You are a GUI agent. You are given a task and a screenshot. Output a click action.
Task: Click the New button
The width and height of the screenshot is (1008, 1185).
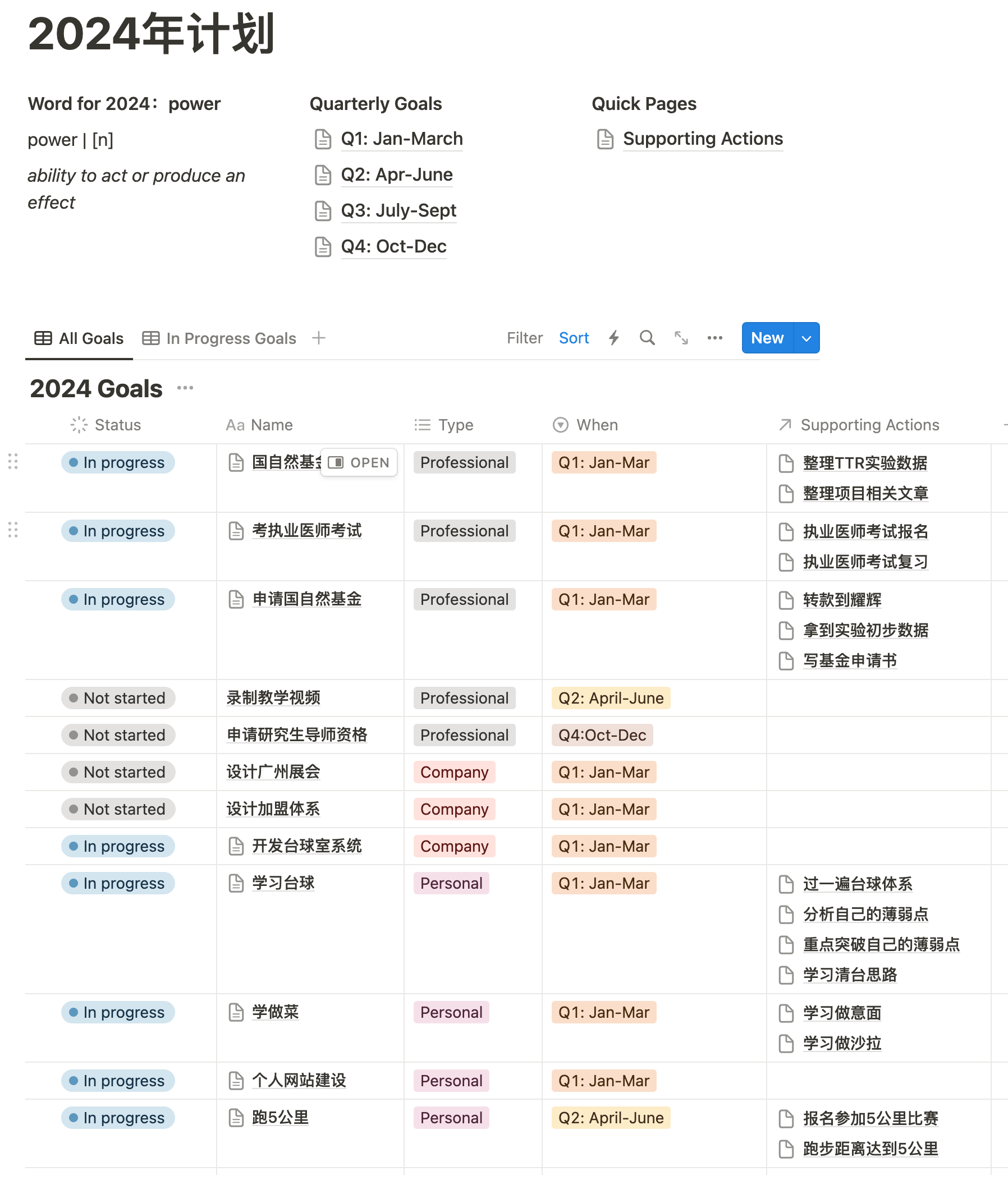(x=767, y=338)
